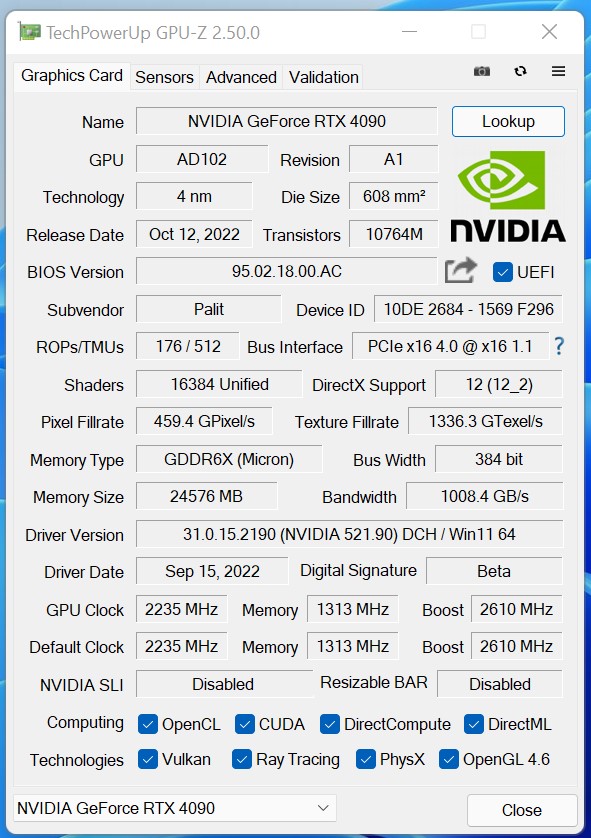Screen dimensions: 591x838
Task: Click the bus interface question mark
Action: 559,346
